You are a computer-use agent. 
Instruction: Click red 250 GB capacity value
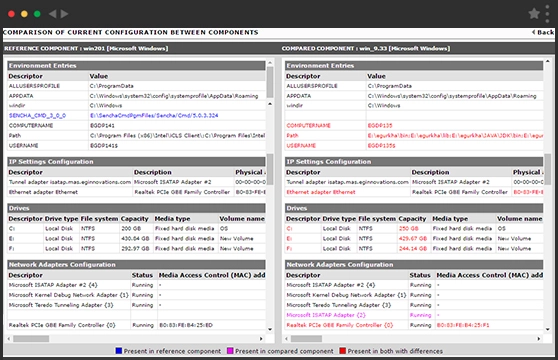pyautogui.click(x=409, y=228)
